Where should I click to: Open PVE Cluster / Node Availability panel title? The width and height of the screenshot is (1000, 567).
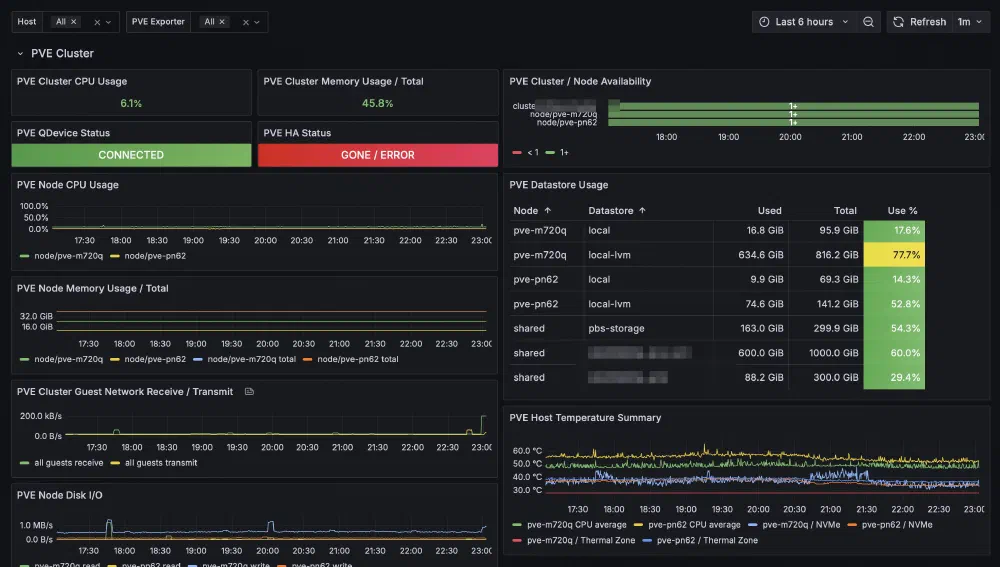point(580,82)
